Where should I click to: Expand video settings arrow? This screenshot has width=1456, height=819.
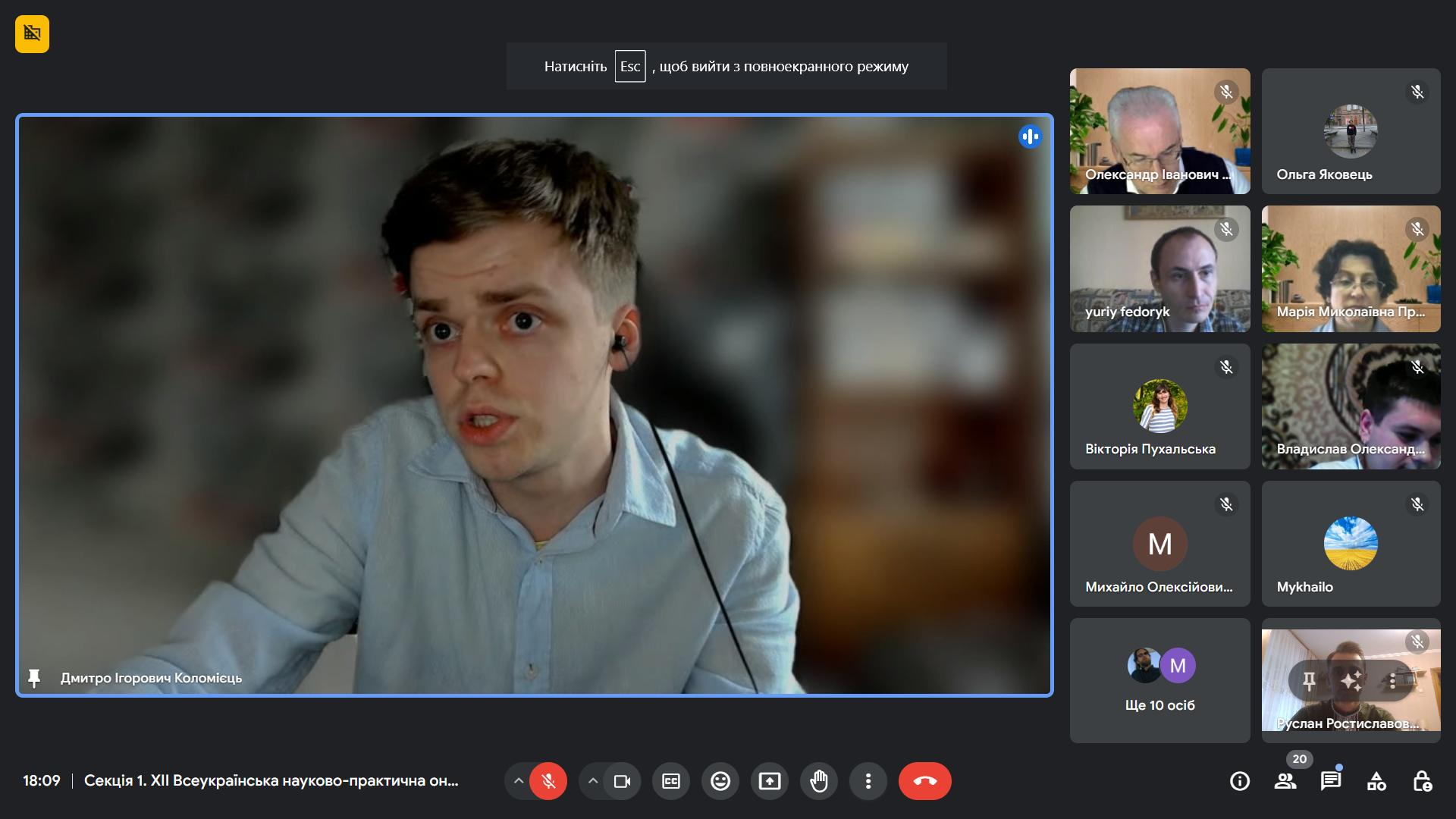(592, 781)
